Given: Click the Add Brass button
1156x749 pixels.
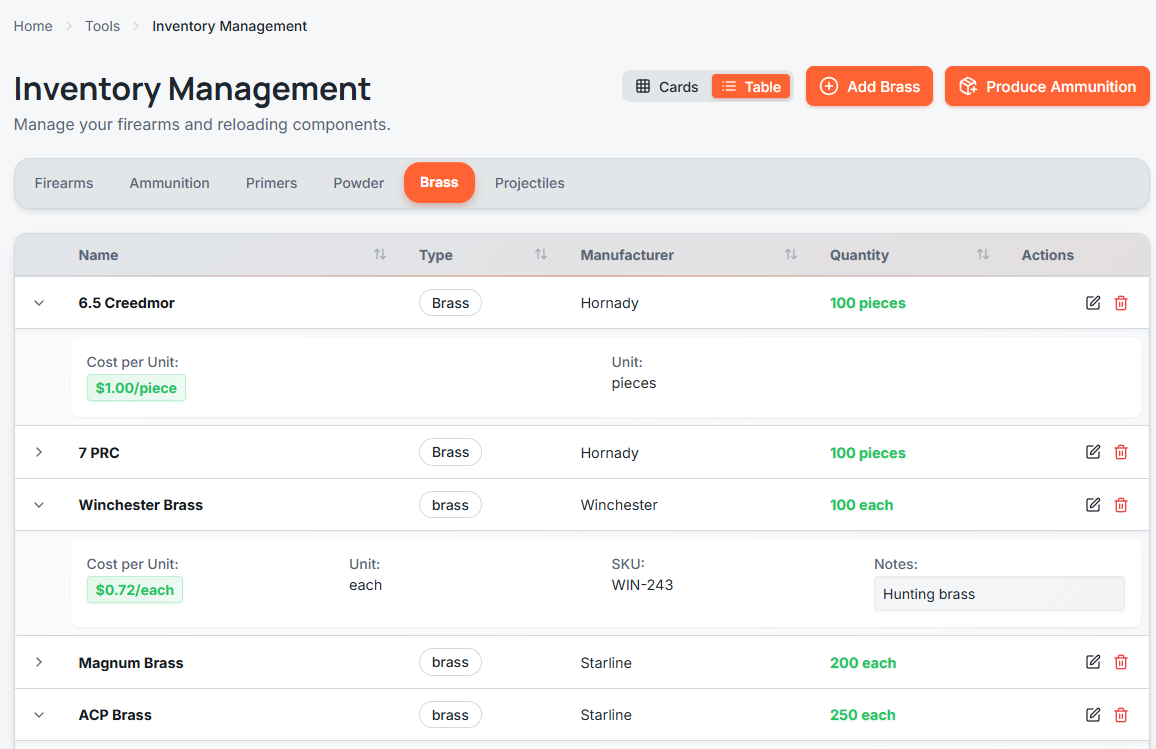Looking at the screenshot, I should [869, 87].
